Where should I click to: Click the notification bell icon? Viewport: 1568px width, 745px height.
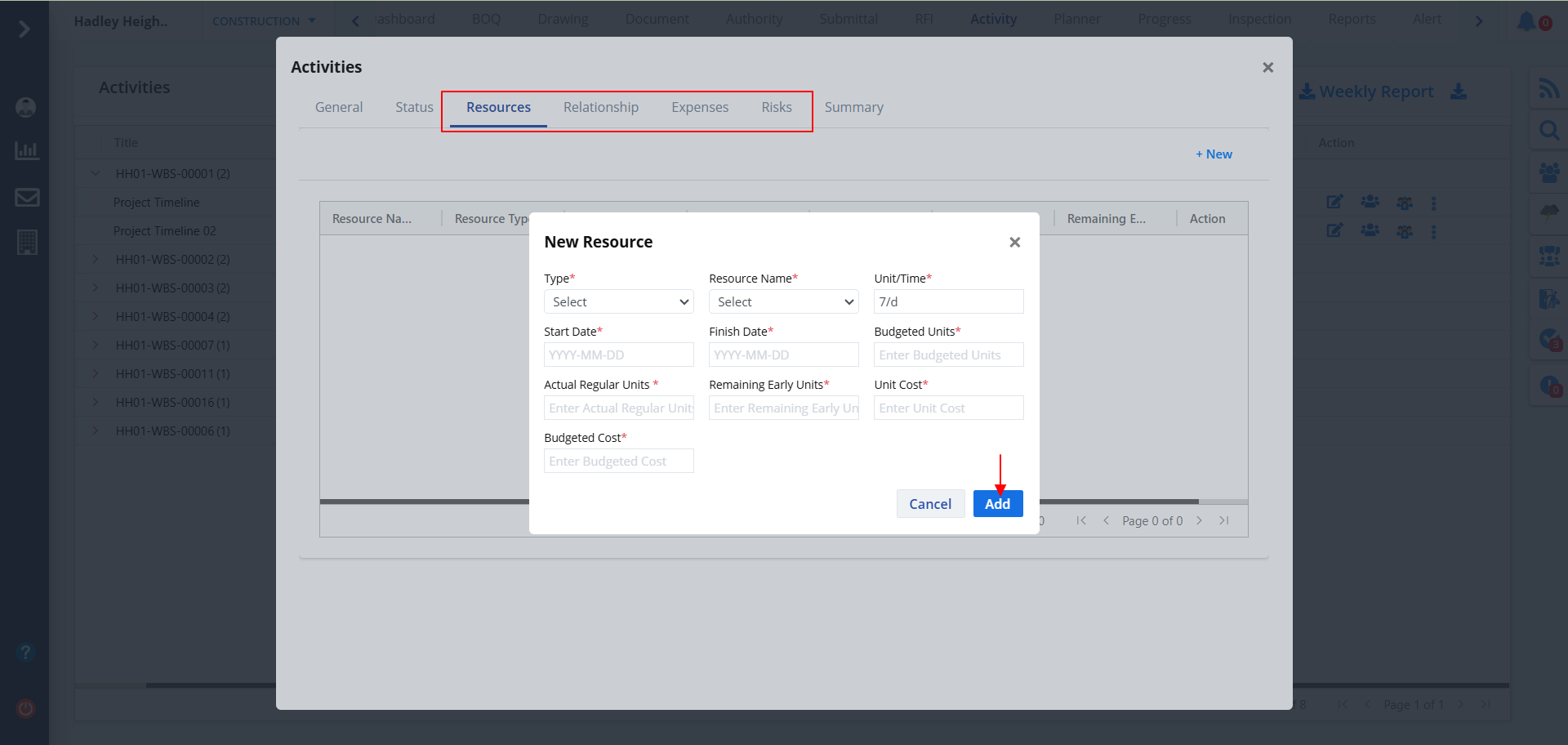(1526, 21)
